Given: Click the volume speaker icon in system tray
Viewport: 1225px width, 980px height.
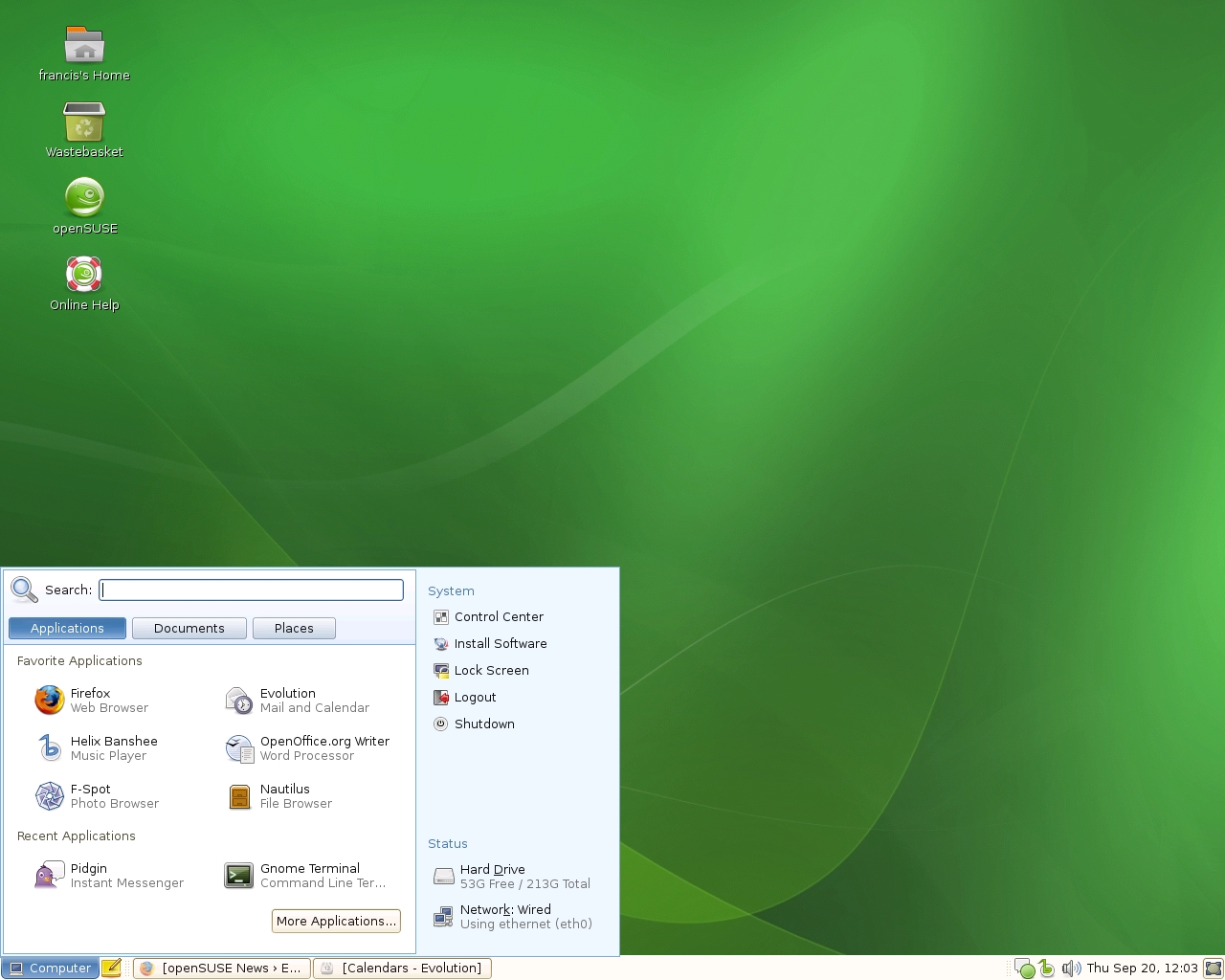Looking at the screenshot, I should tap(1072, 968).
